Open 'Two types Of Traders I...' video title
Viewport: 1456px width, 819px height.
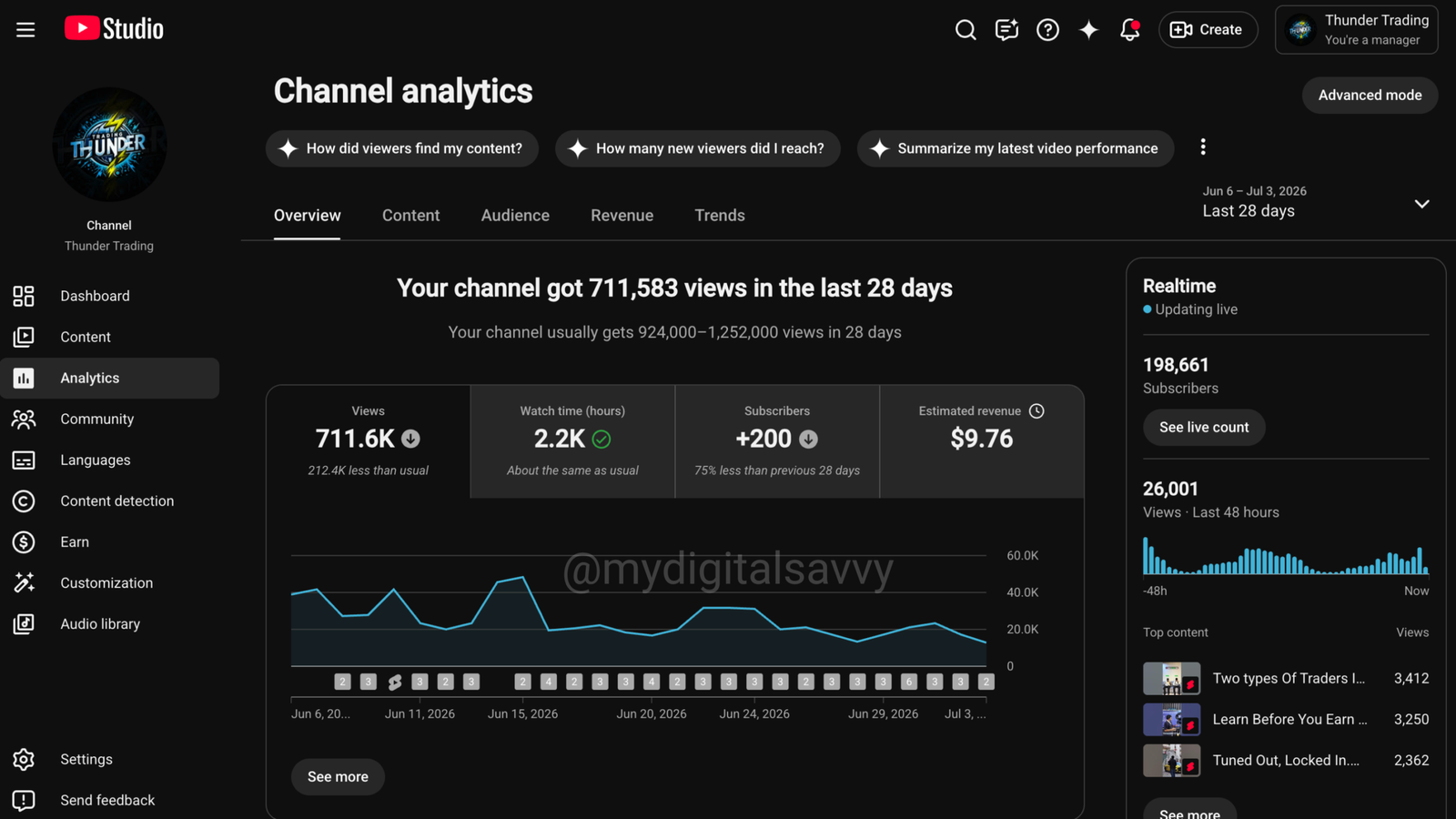pyautogui.click(x=1289, y=678)
